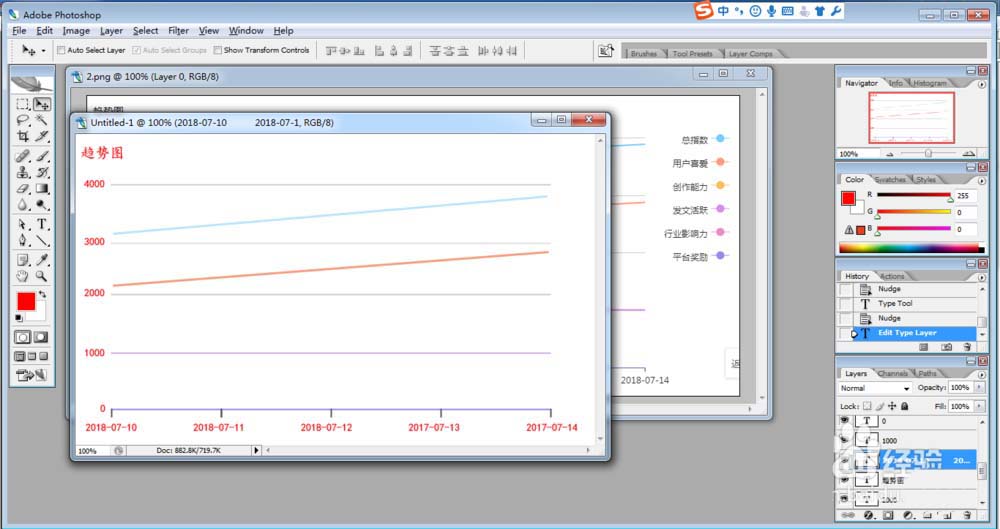The image size is (1000, 529).
Task: Open the Filter menu
Action: [178, 31]
